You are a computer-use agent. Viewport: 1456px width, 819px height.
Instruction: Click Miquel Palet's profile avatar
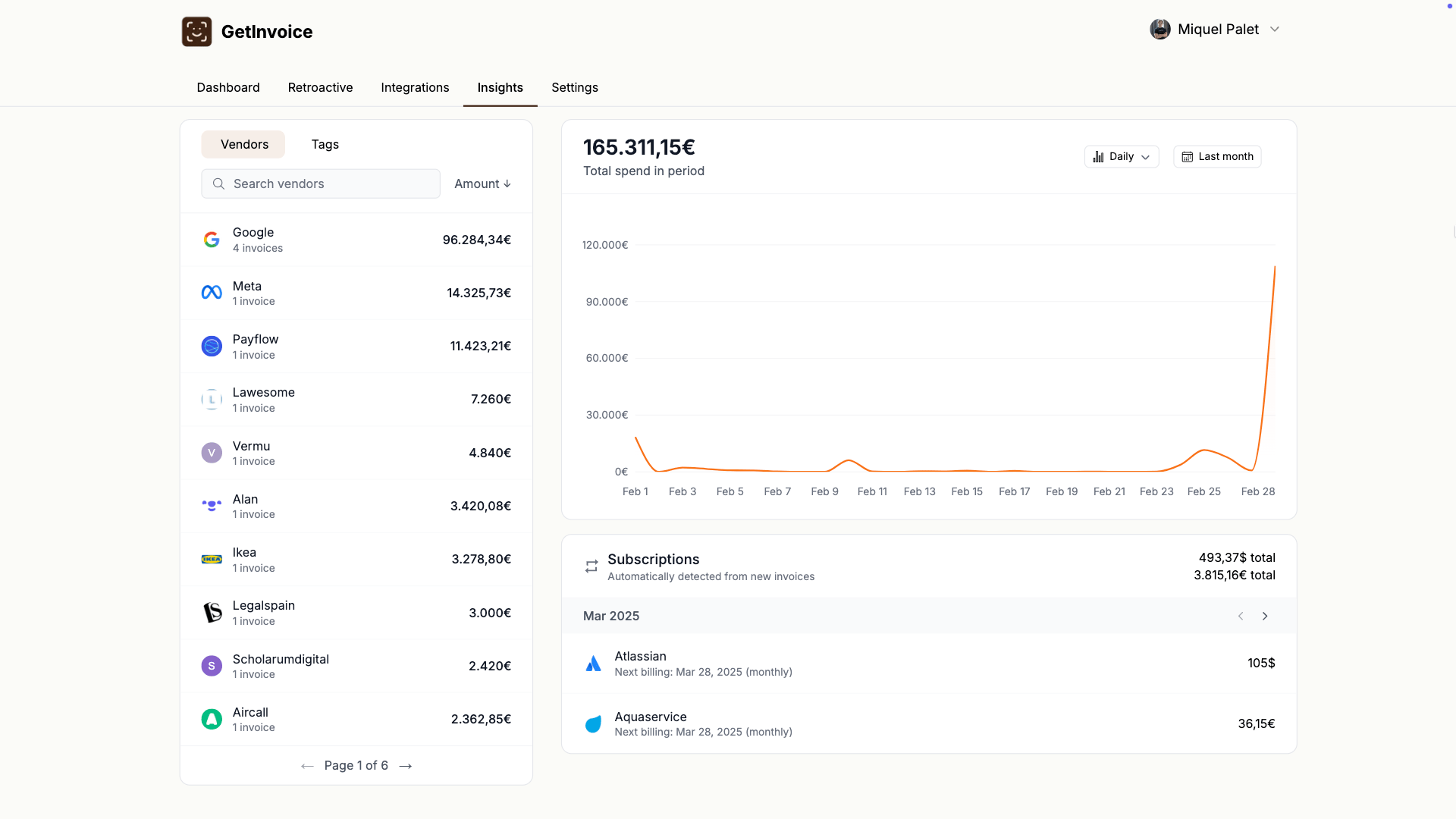click(x=1159, y=30)
